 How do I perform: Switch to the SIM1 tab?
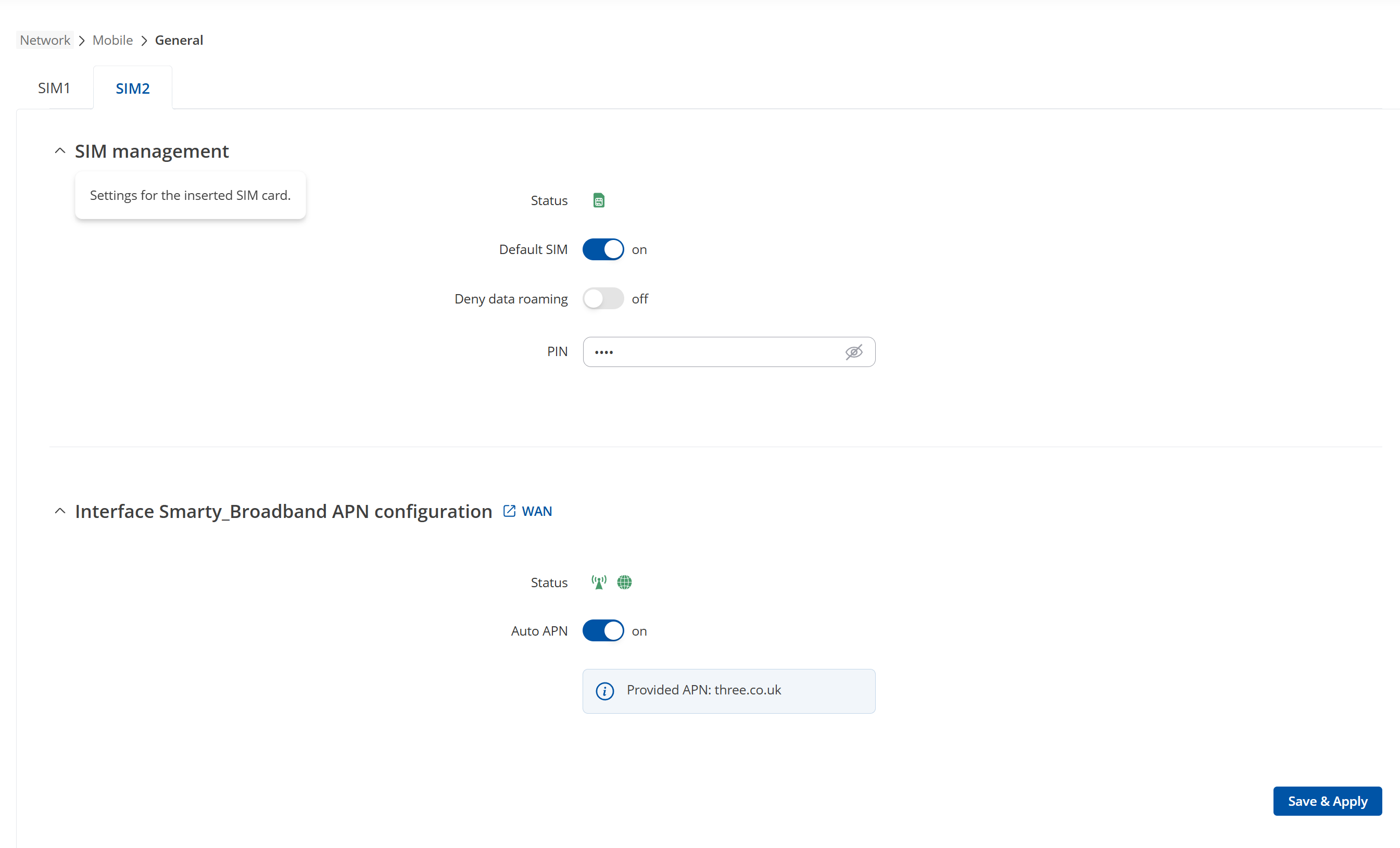click(x=54, y=88)
